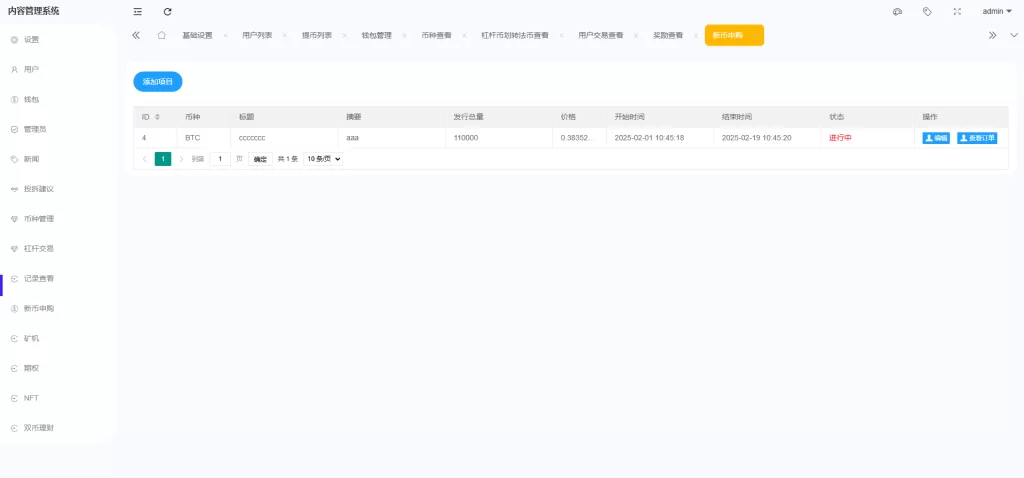The image size is (1024, 478).
Task: Switch to the 用户交易查看 tab
Action: pos(601,35)
